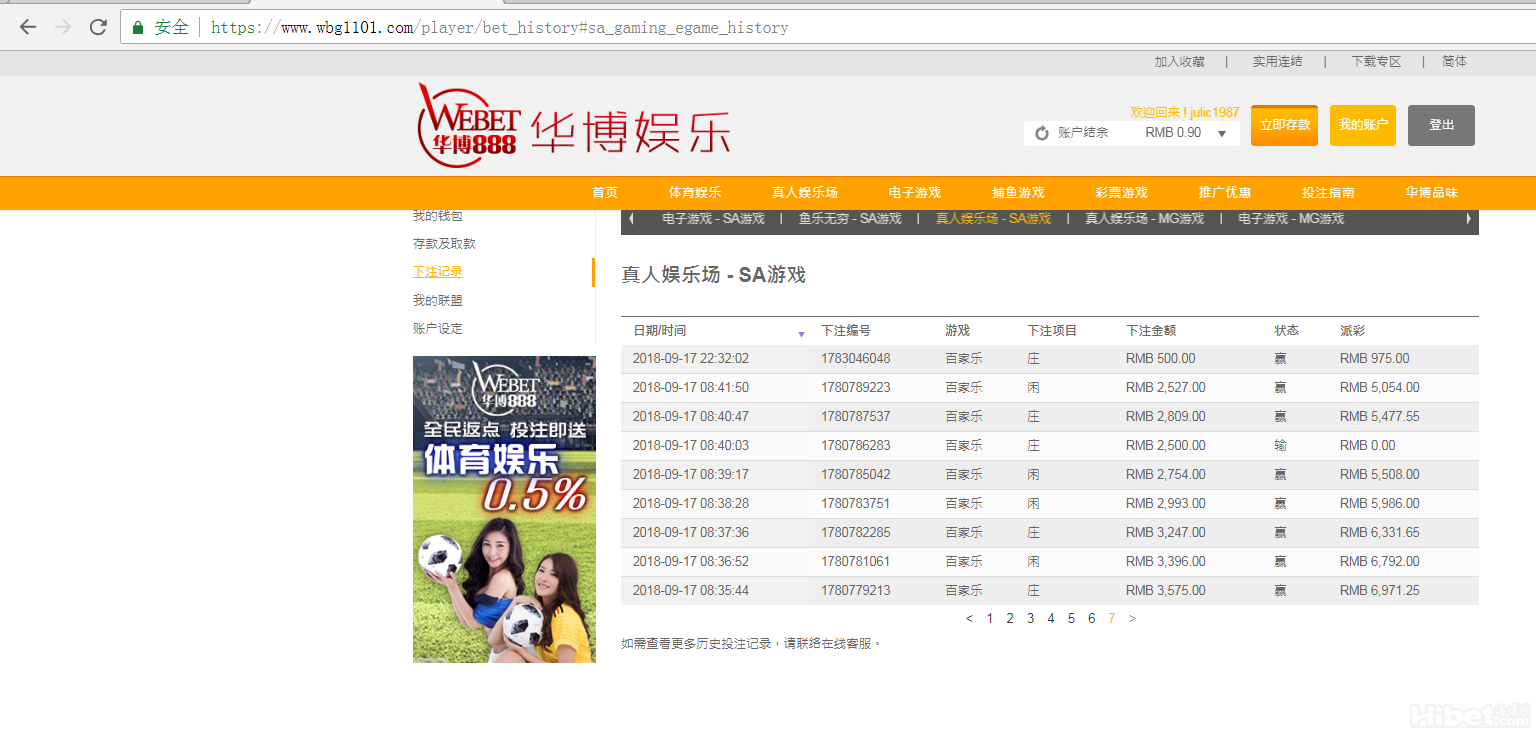
Task: Click the green secure padlock icon
Action: tap(138, 27)
